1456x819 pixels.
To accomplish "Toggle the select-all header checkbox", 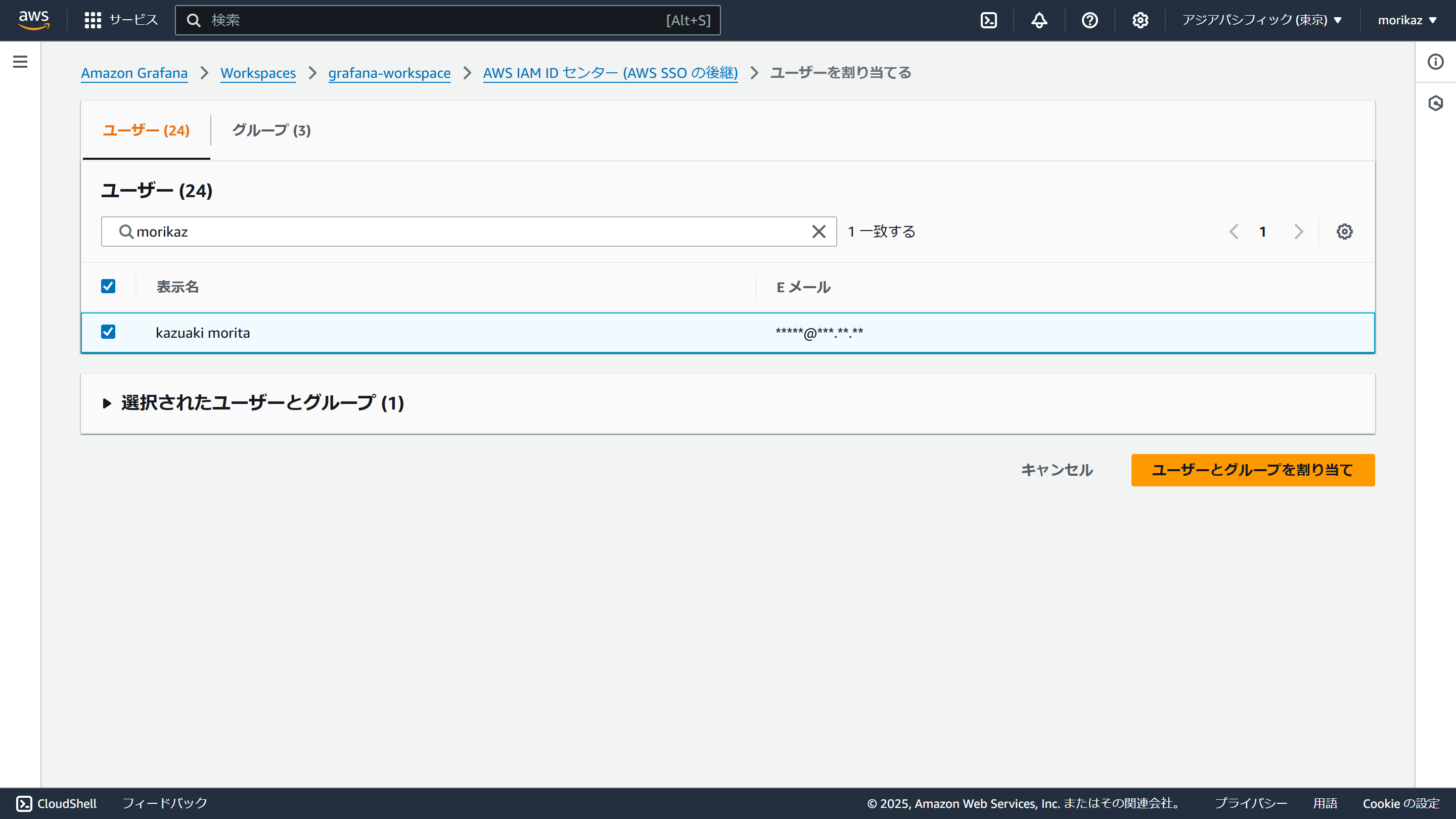I will tap(108, 287).
